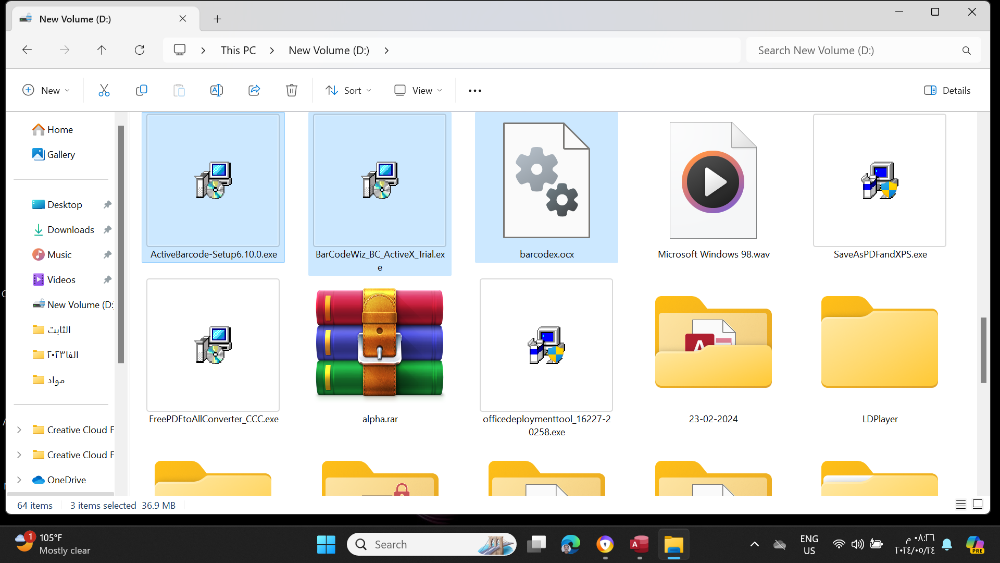Viewport: 1000px width, 563px height.
Task: Open the notifications bell icon
Action: [947, 545]
